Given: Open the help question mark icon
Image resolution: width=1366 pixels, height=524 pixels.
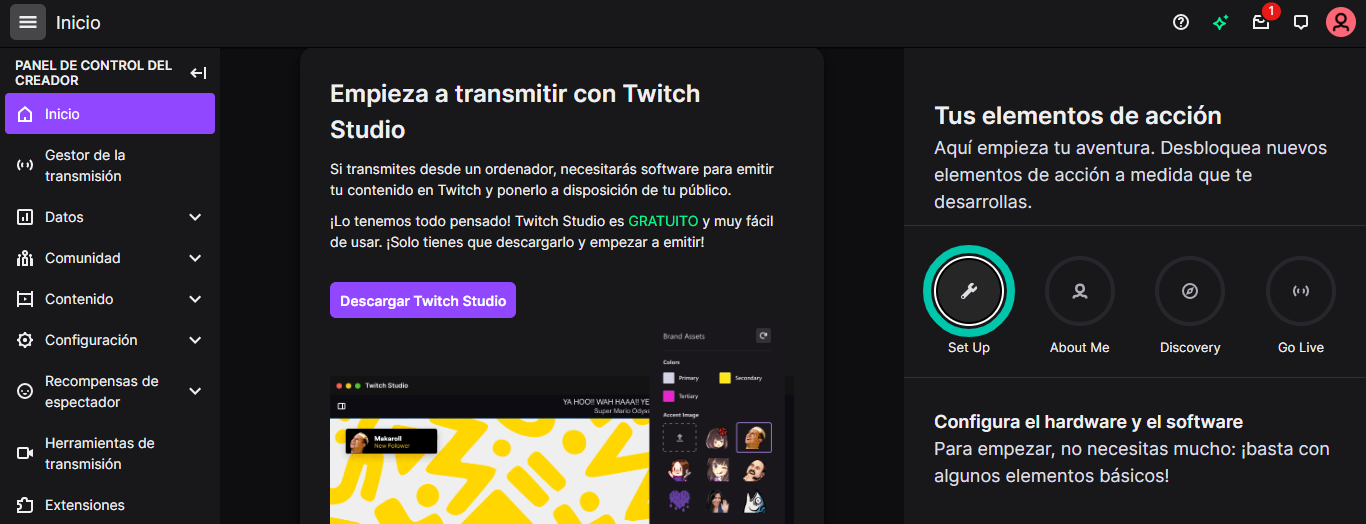Looking at the screenshot, I should 1181,22.
